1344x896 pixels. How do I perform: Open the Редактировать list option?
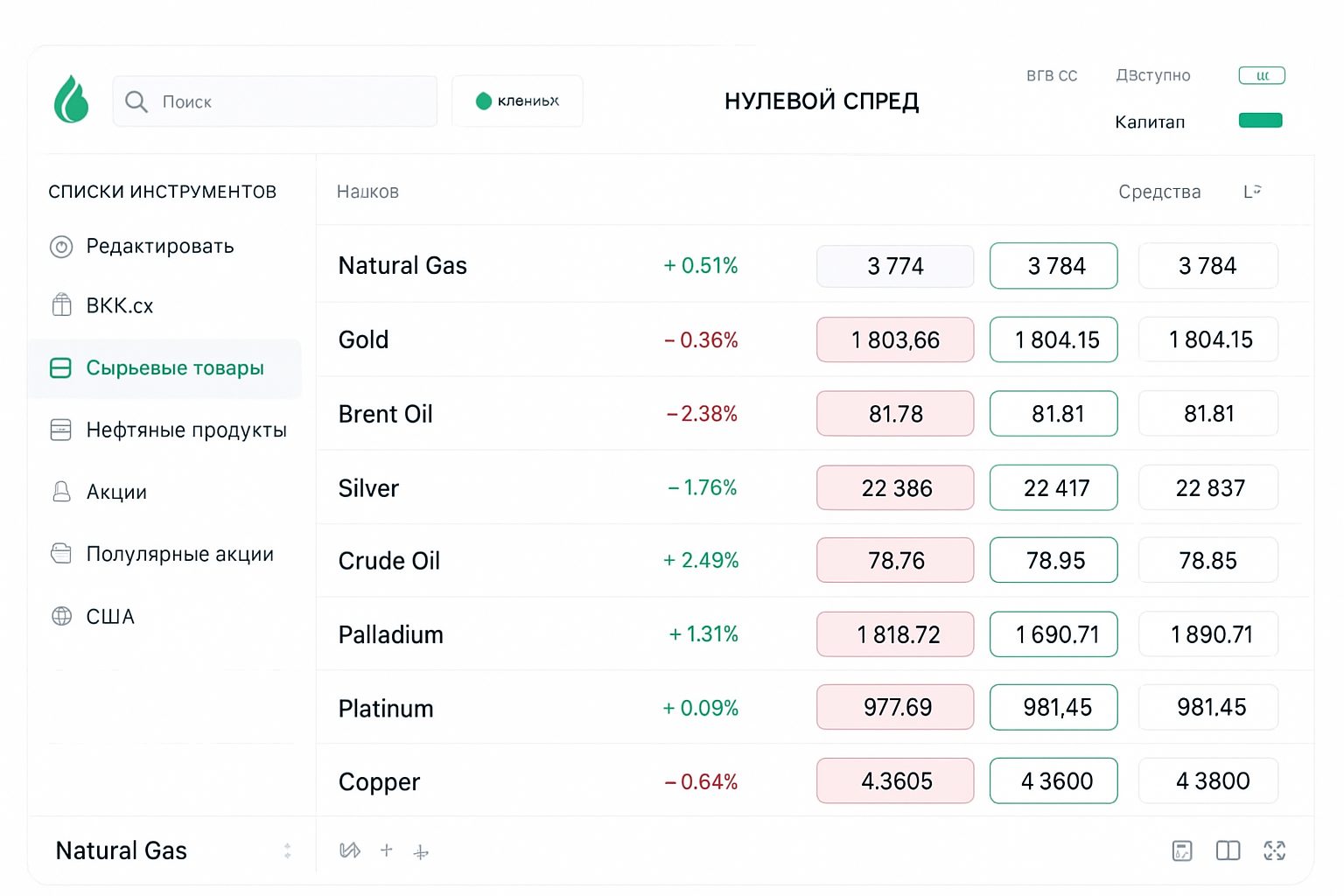(x=160, y=247)
